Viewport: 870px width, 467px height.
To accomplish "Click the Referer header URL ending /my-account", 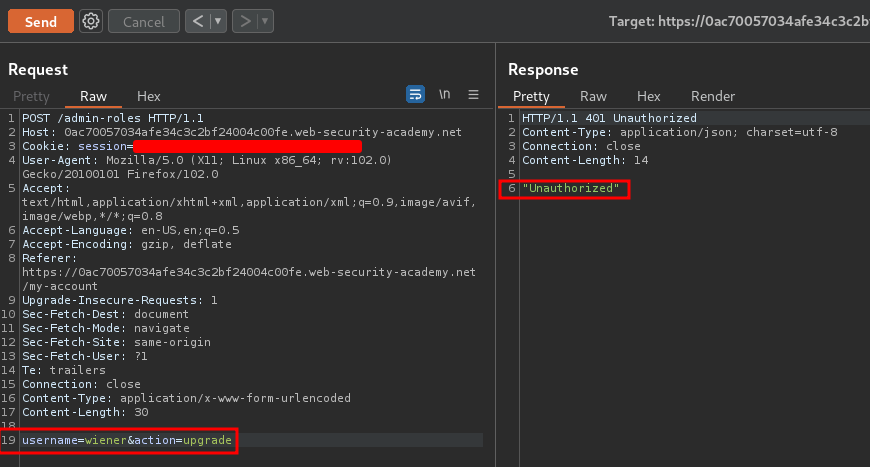I will click(x=249, y=279).
